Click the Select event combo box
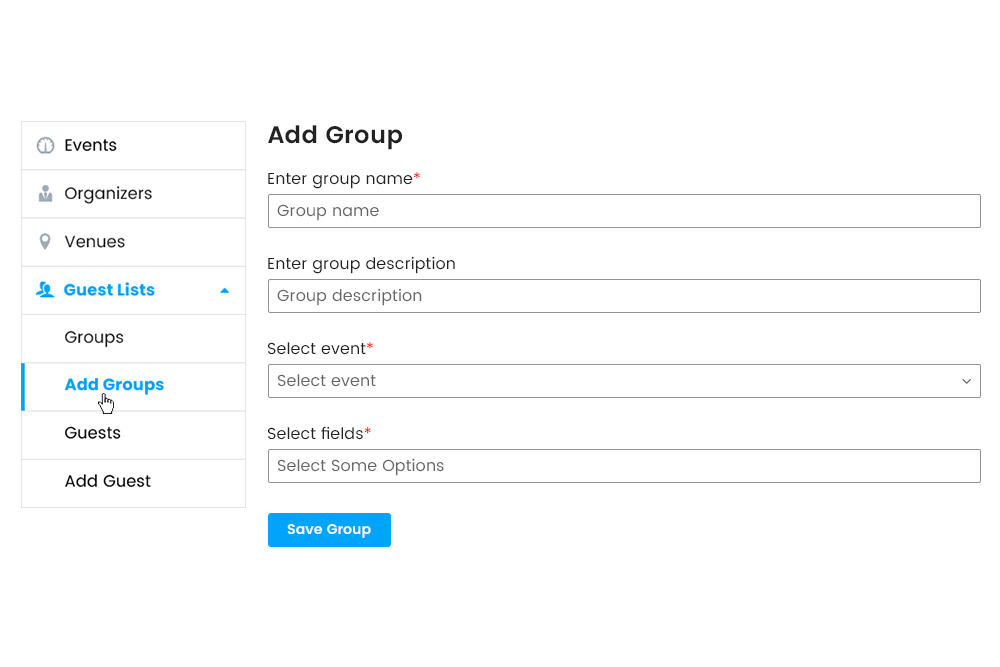1000x667 pixels. tap(624, 381)
